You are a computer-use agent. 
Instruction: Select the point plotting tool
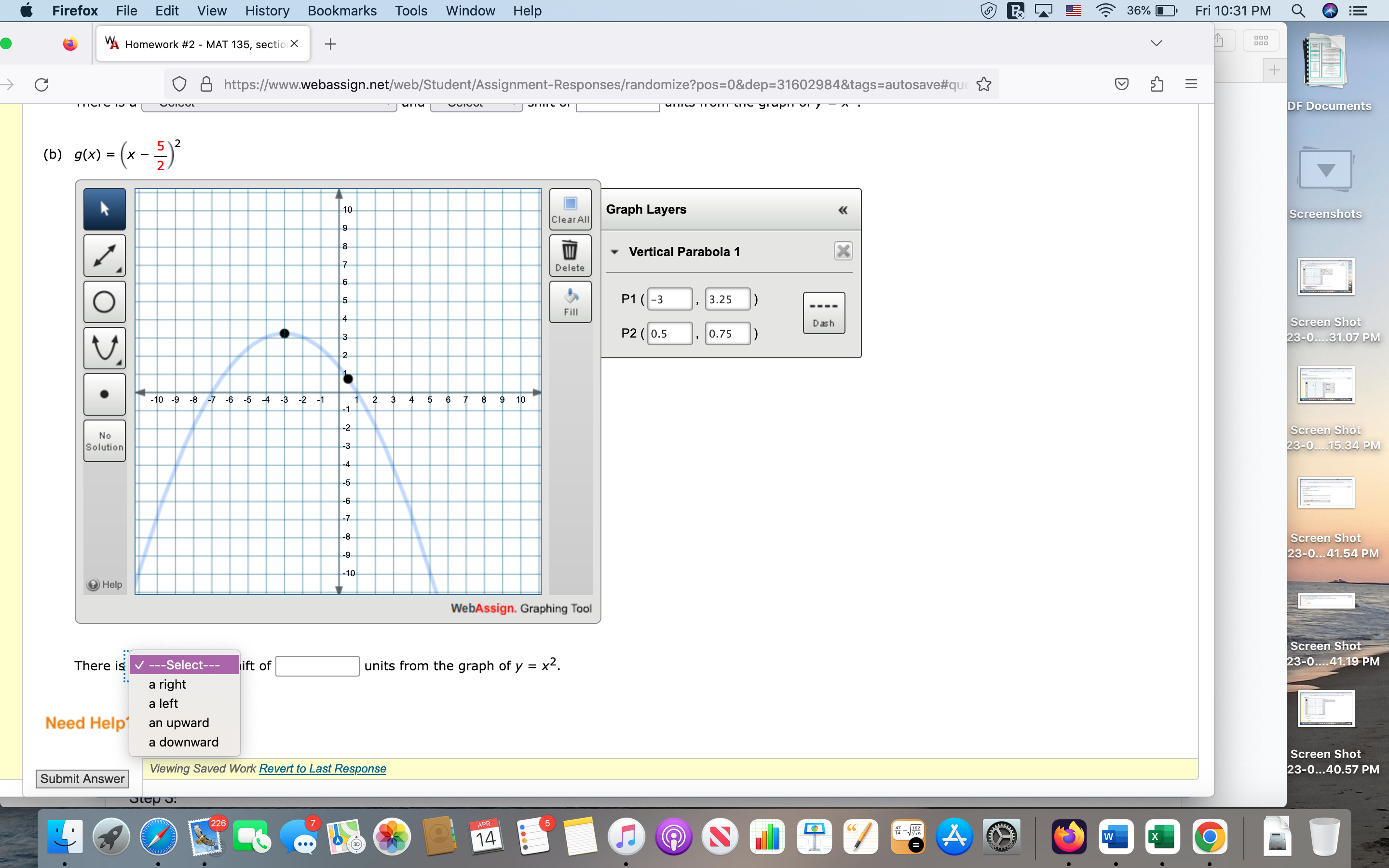coord(104,394)
